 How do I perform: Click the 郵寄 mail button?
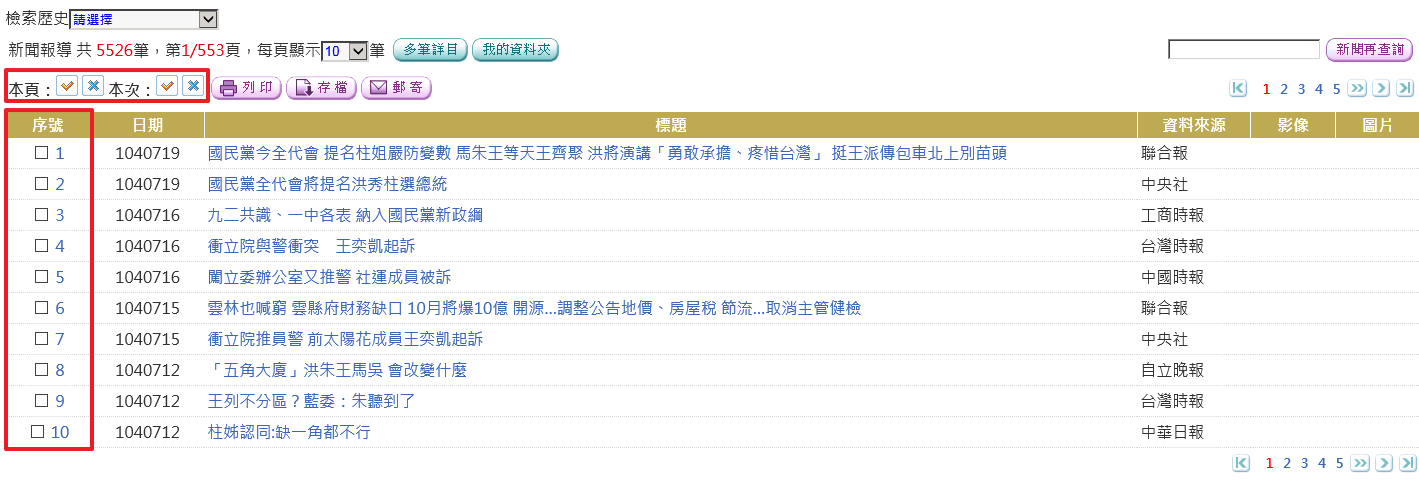pos(396,88)
